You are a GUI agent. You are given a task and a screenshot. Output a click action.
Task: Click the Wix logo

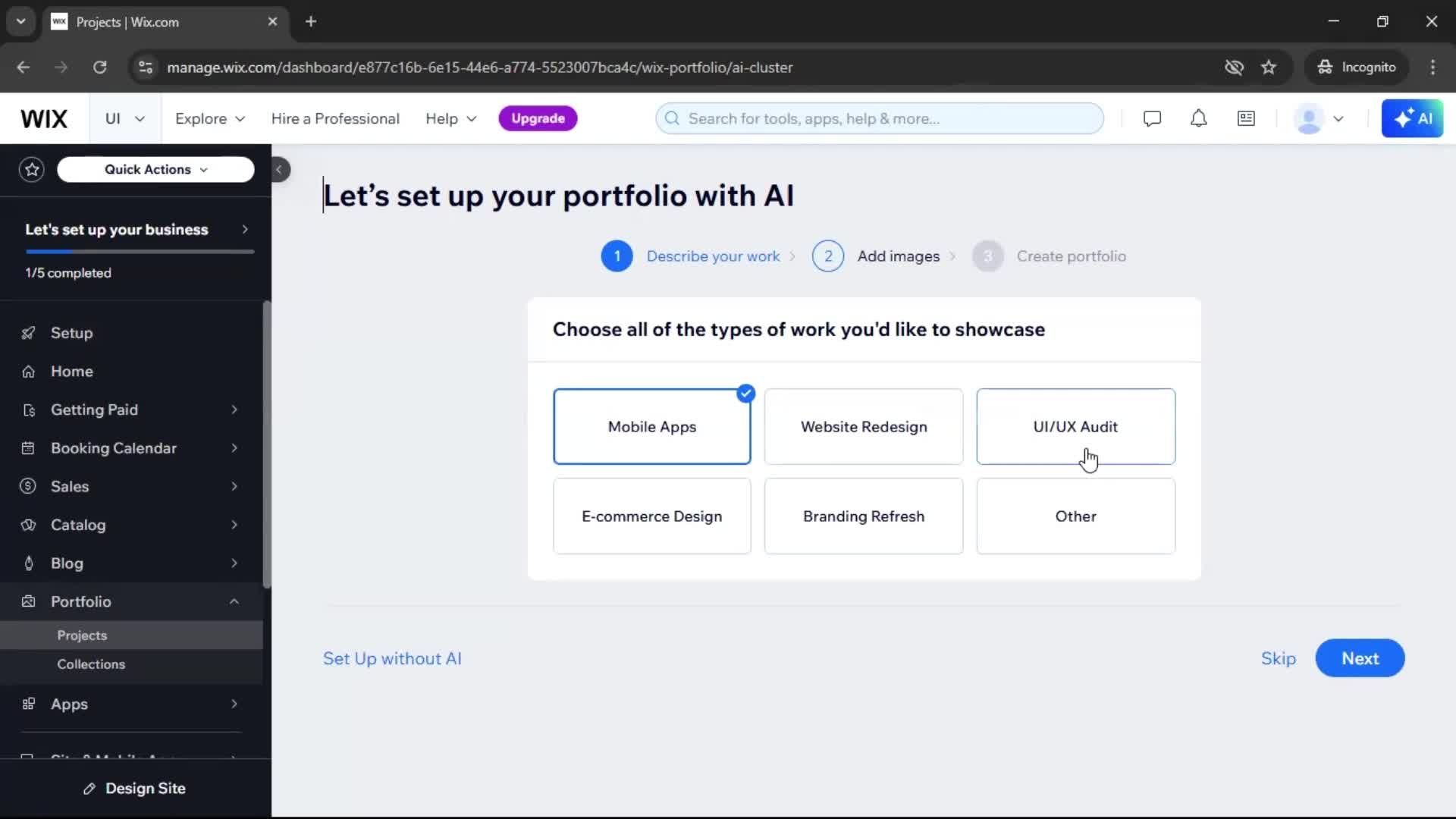(44, 118)
